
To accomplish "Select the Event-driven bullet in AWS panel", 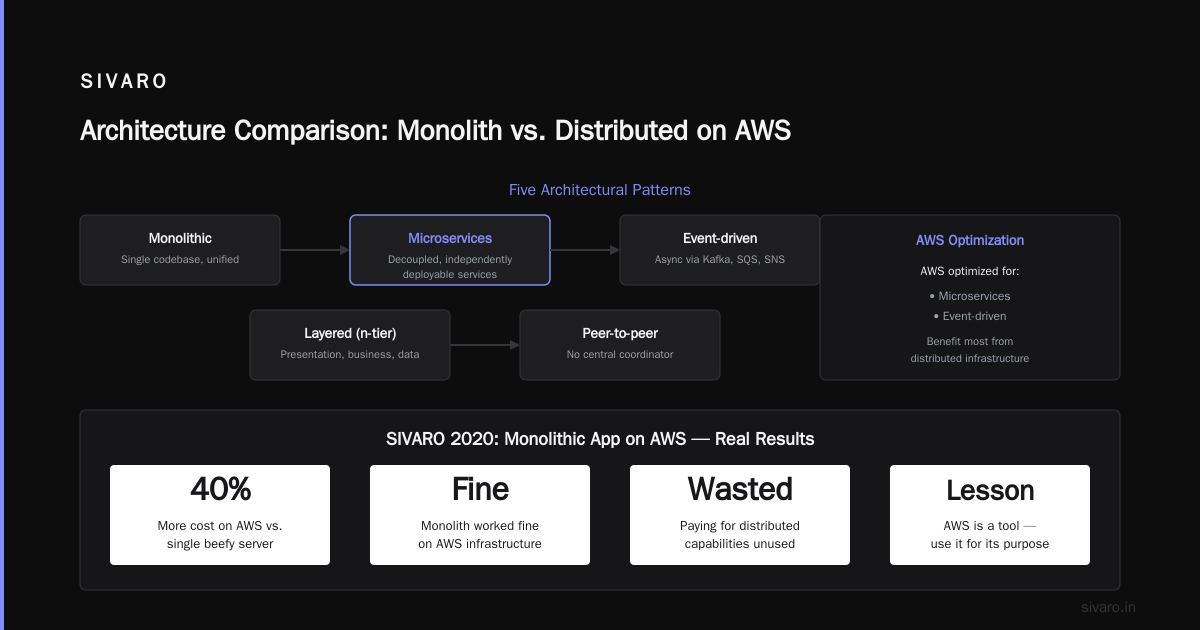I will [x=970, y=316].
